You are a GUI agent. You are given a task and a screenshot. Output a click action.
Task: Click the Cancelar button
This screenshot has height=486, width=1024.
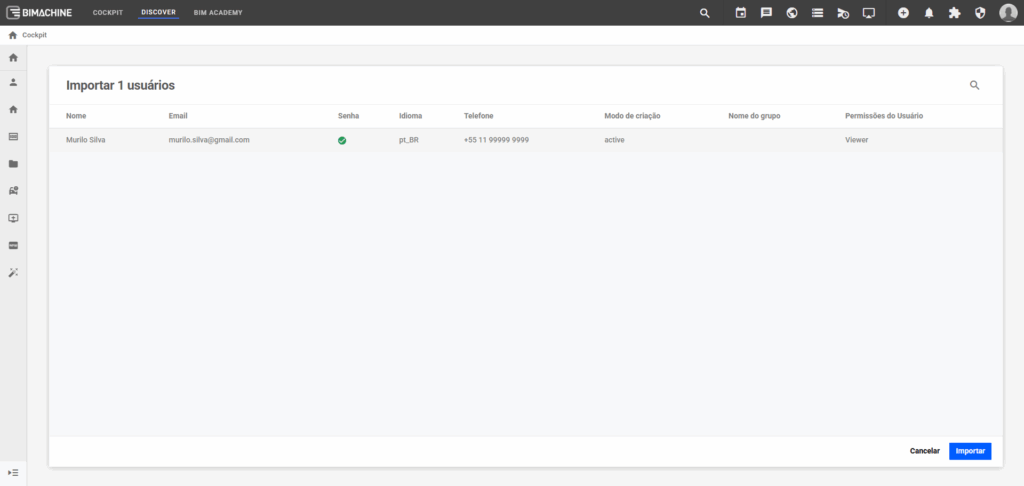pos(924,451)
